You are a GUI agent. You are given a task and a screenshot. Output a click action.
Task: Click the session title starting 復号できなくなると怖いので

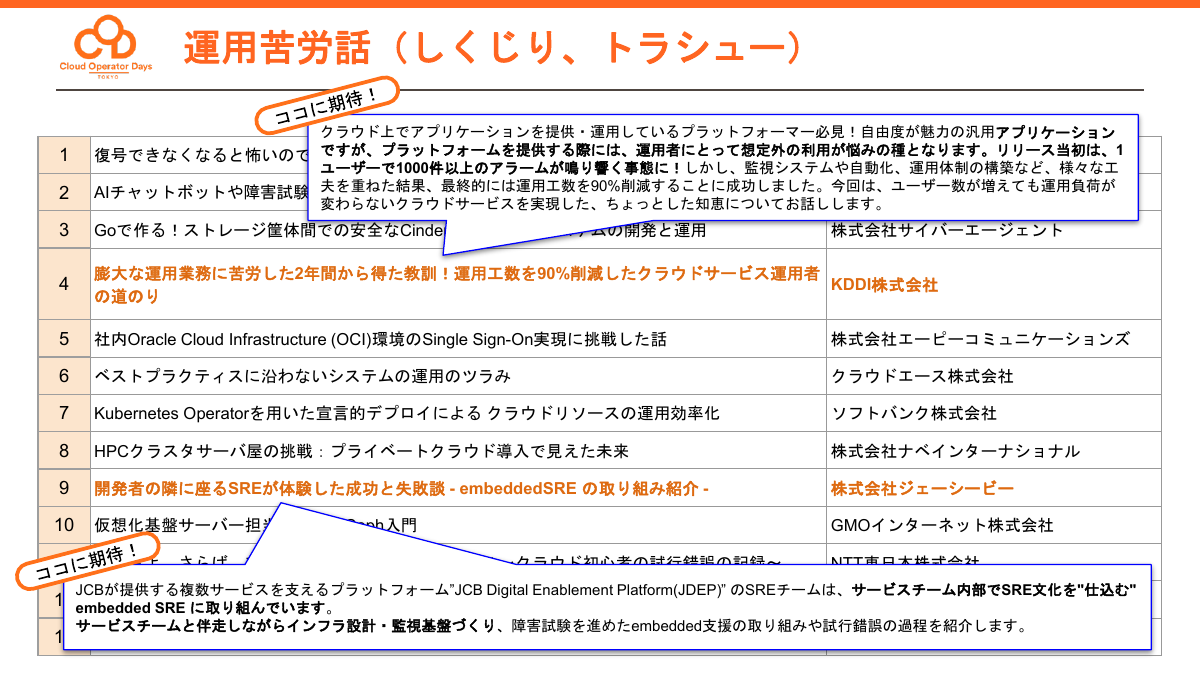click(200, 155)
